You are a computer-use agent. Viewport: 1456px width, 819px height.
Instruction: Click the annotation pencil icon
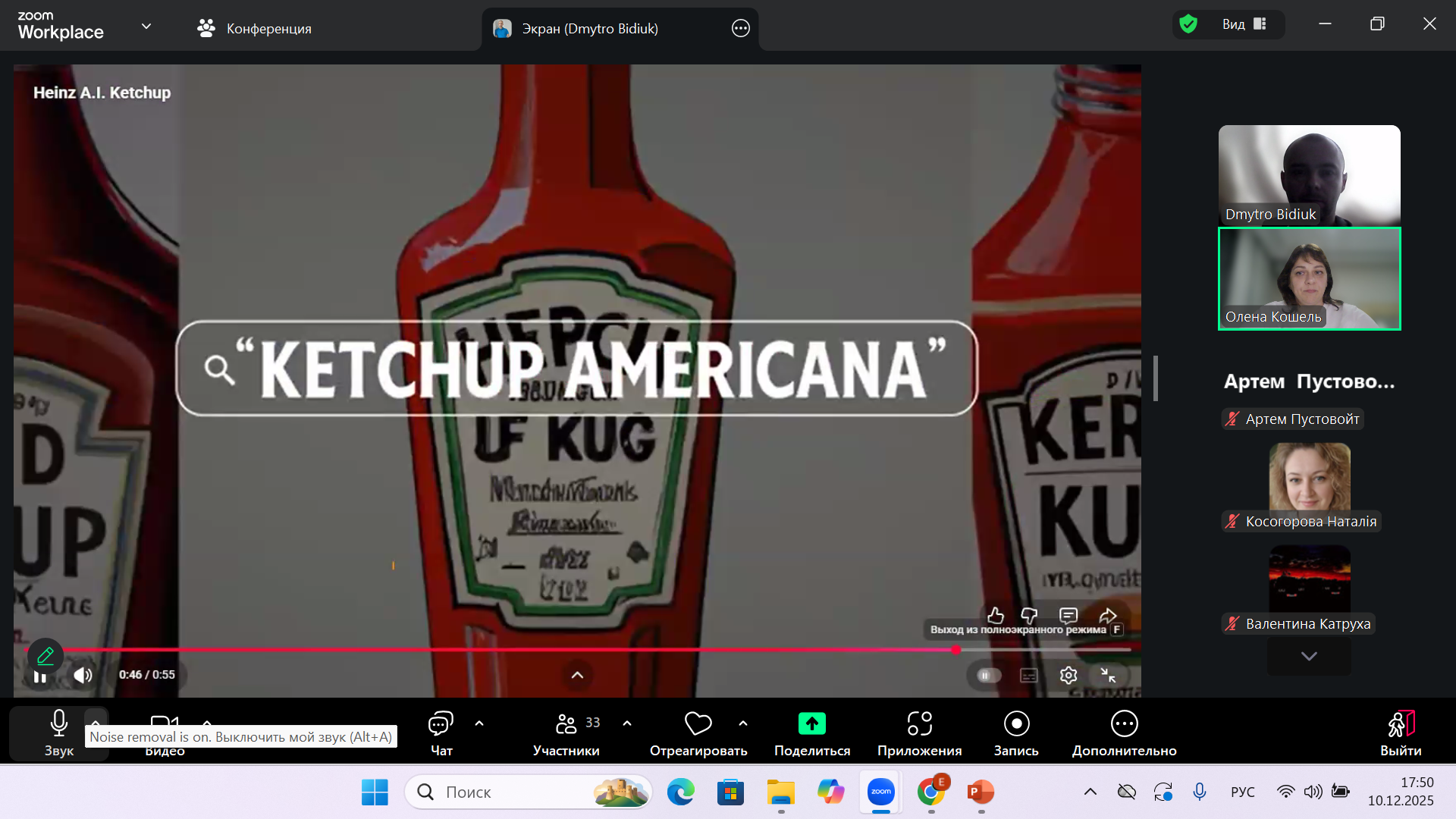click(x=45, y=655)
